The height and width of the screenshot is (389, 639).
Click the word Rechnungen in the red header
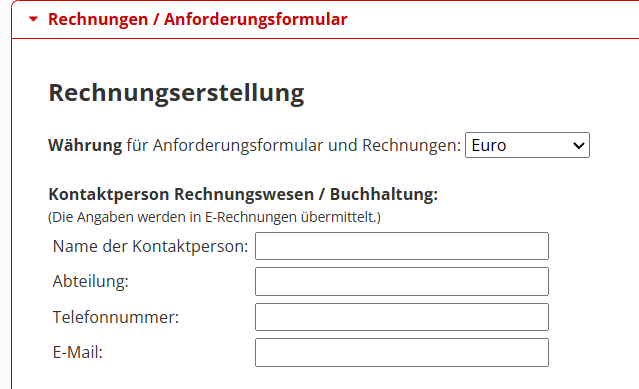(98, 19)
